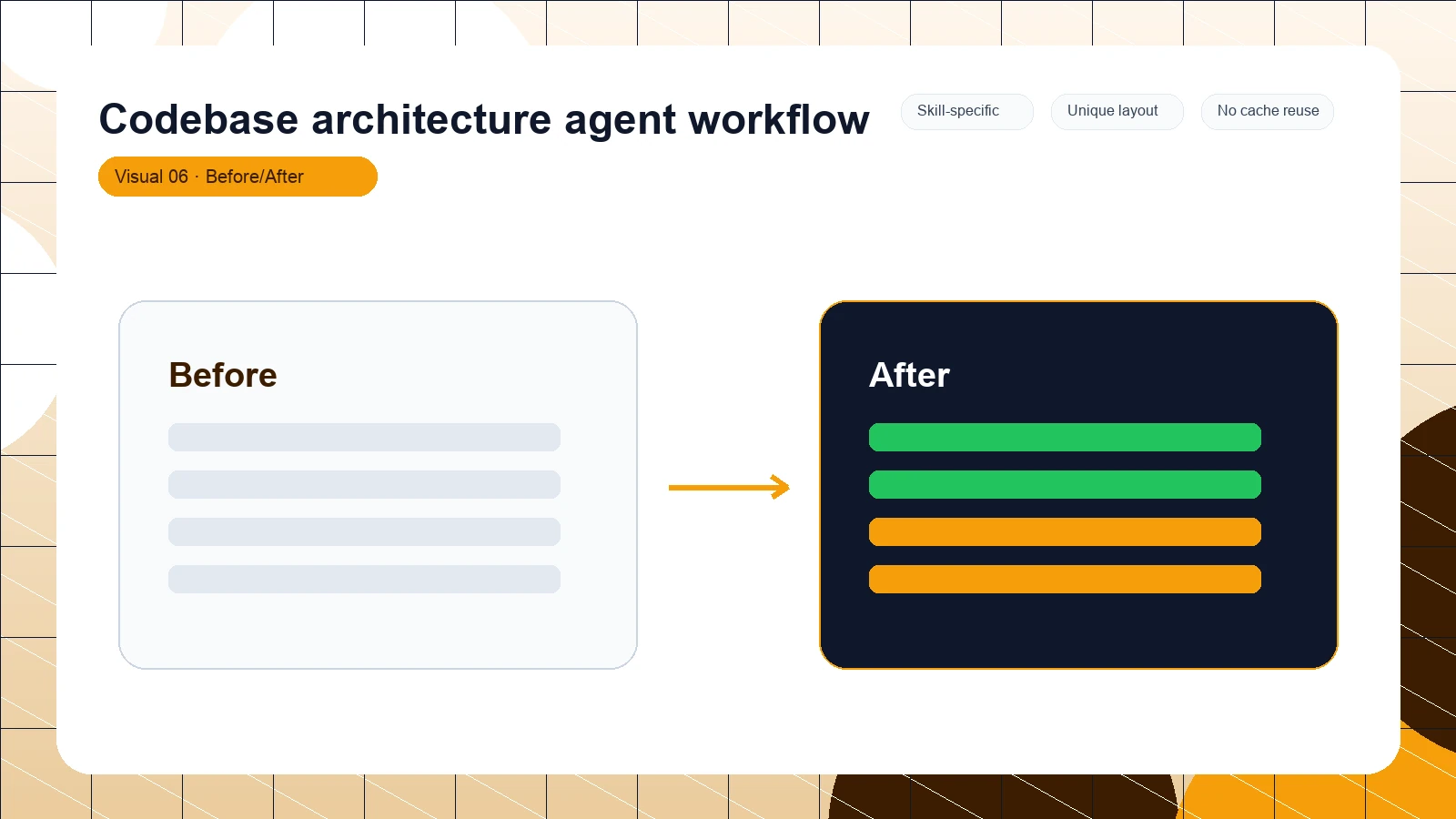
Task: Select the Visual 06 · Before/After badge
Action: coord(238,177)
